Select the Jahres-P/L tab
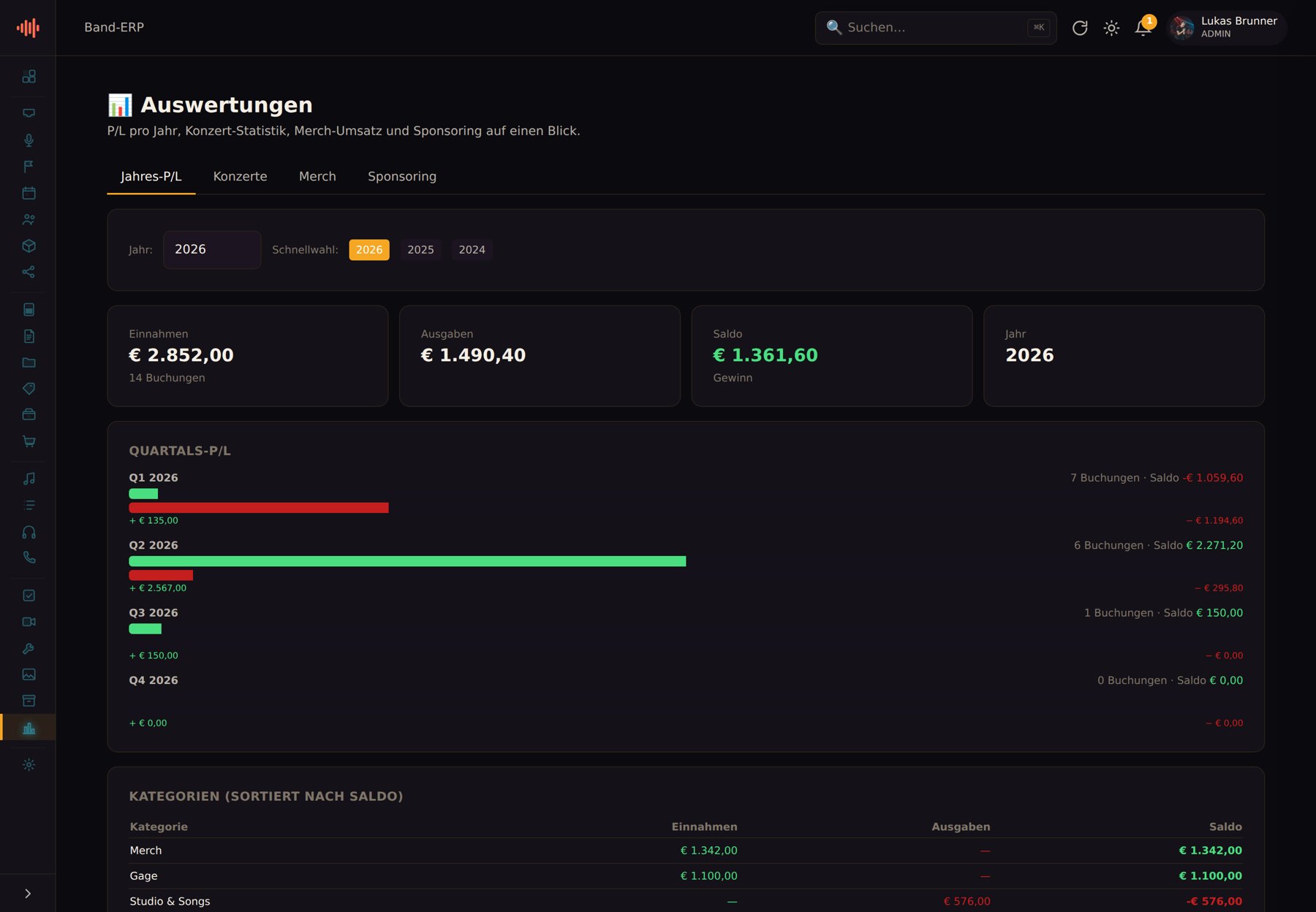The height and width of the screenshot is (912, 1316). point(151,176)
